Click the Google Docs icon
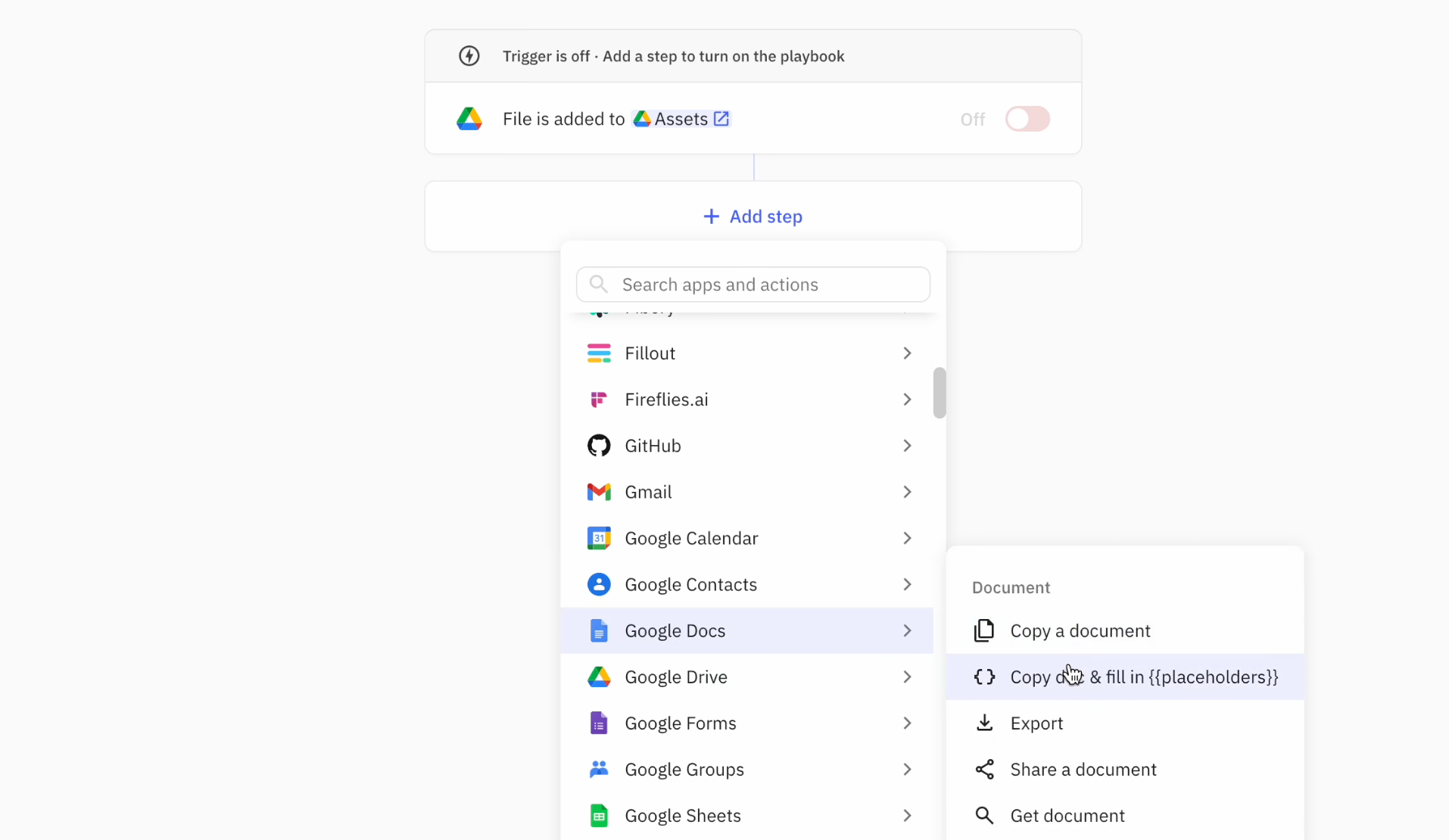 click(599, 630)
